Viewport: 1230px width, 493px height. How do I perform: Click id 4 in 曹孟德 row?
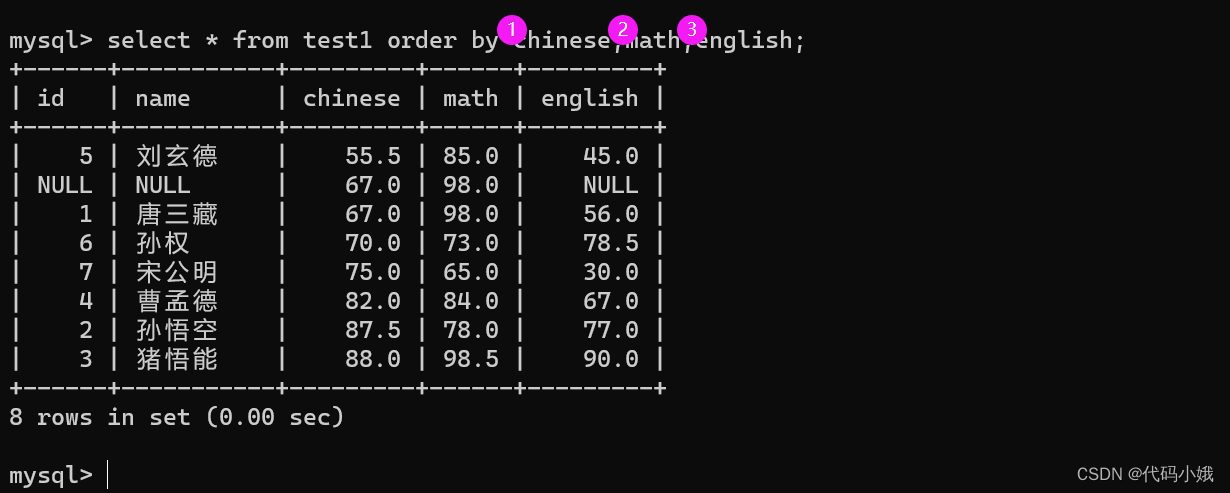[x=86, y=301]
